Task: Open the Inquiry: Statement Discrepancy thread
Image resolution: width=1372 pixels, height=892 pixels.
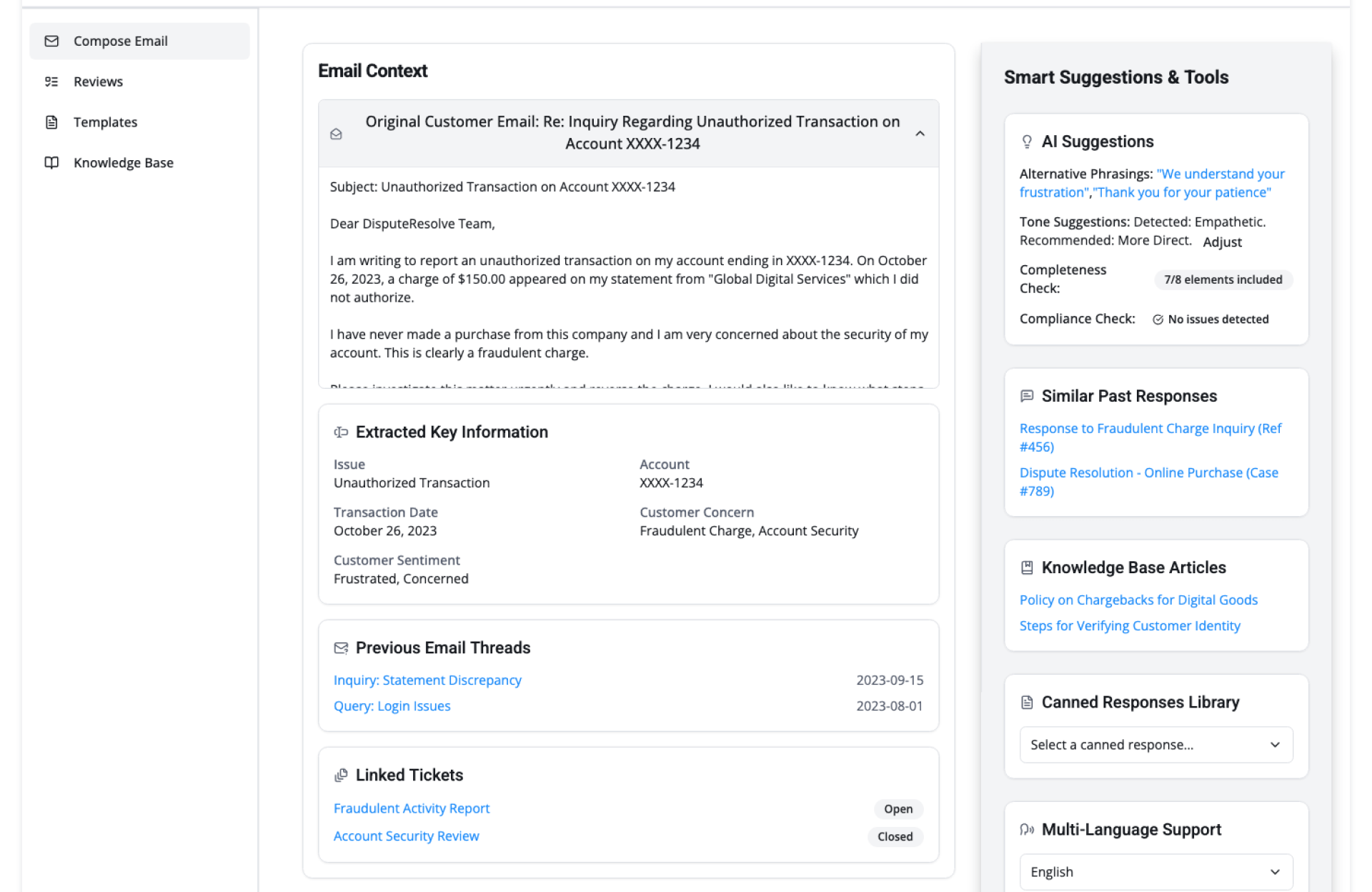Action: coord(427,680)
